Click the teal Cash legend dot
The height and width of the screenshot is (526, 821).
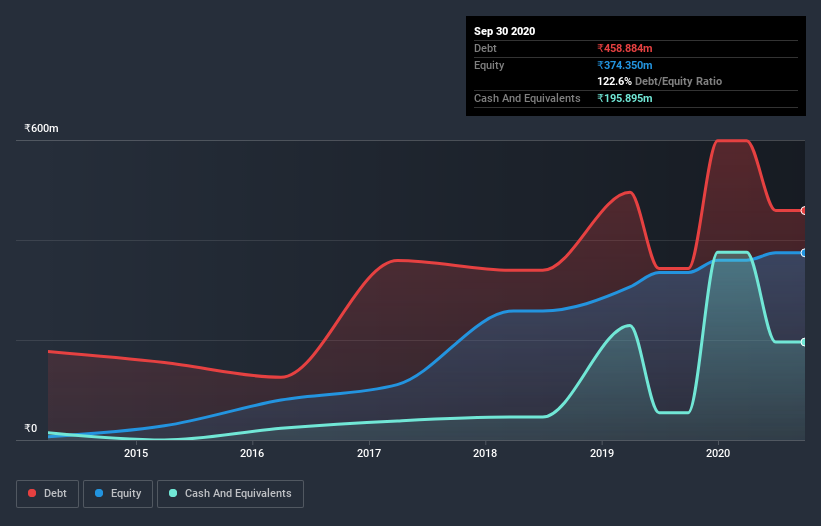click(173, 493)
